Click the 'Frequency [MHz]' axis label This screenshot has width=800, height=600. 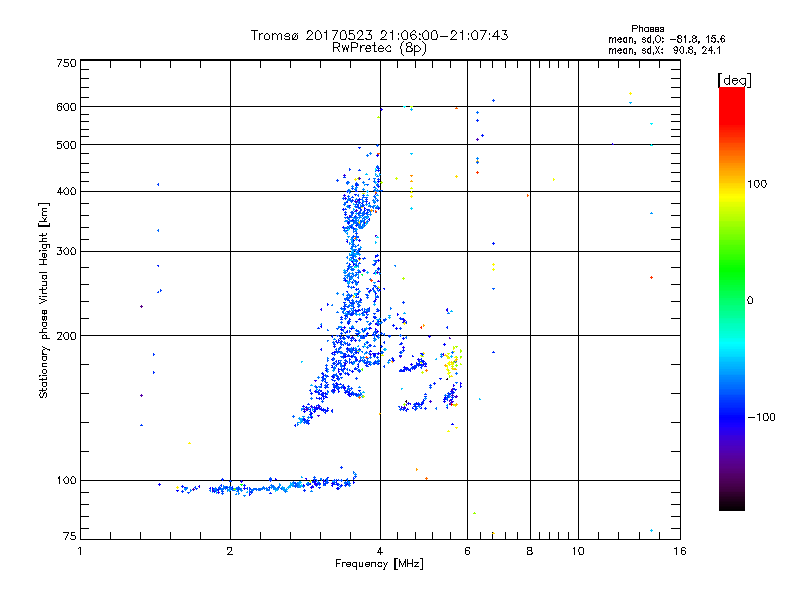click(x=379, y=564)
